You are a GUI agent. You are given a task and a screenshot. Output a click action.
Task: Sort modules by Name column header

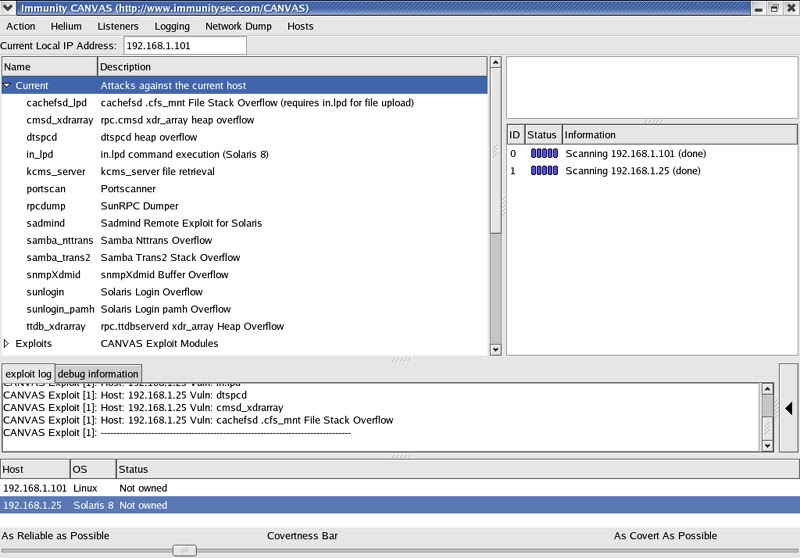[49, 67]
